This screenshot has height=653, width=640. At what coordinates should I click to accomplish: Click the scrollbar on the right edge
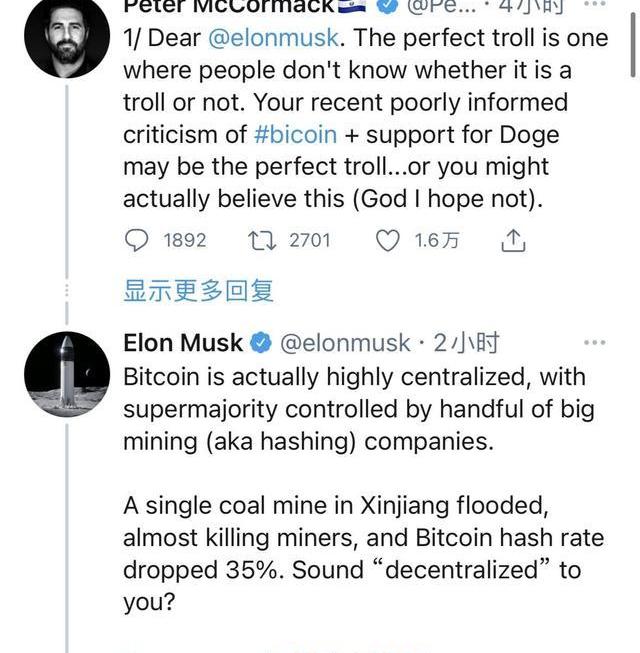point(634,40)
